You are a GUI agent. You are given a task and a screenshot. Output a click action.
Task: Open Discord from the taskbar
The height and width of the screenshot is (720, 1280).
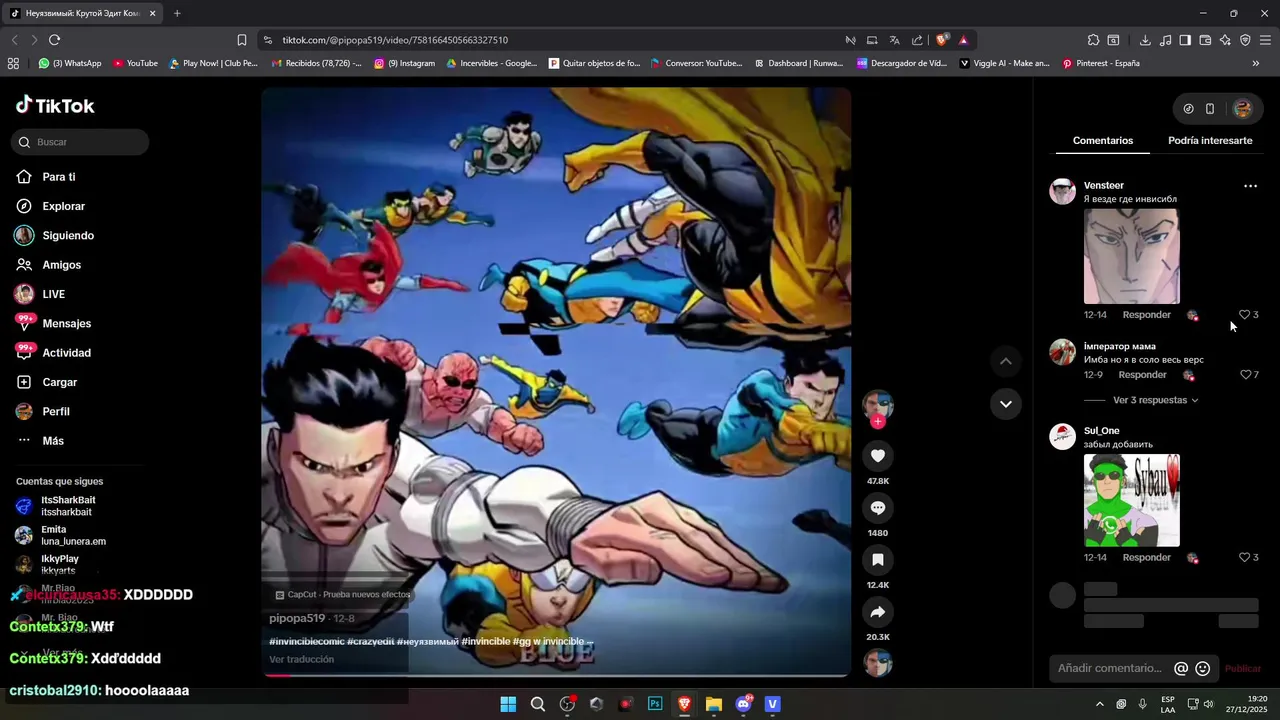(743, 704)
